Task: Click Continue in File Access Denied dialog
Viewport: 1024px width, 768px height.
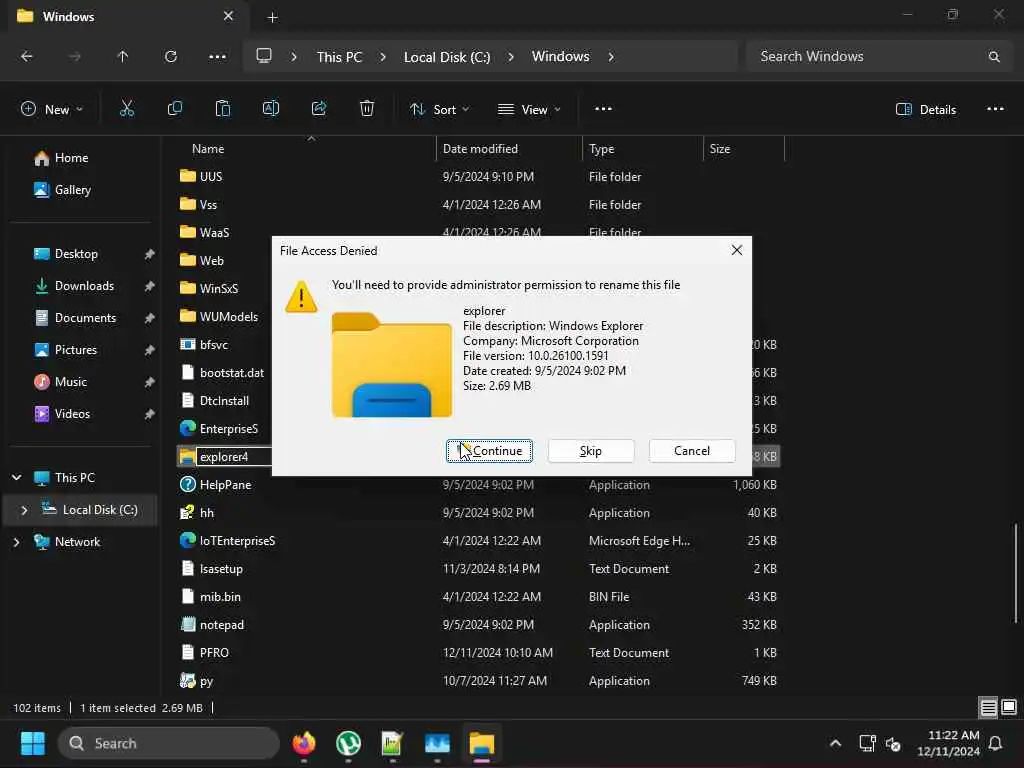Action: pyautogui.click(x=489, y=451)
